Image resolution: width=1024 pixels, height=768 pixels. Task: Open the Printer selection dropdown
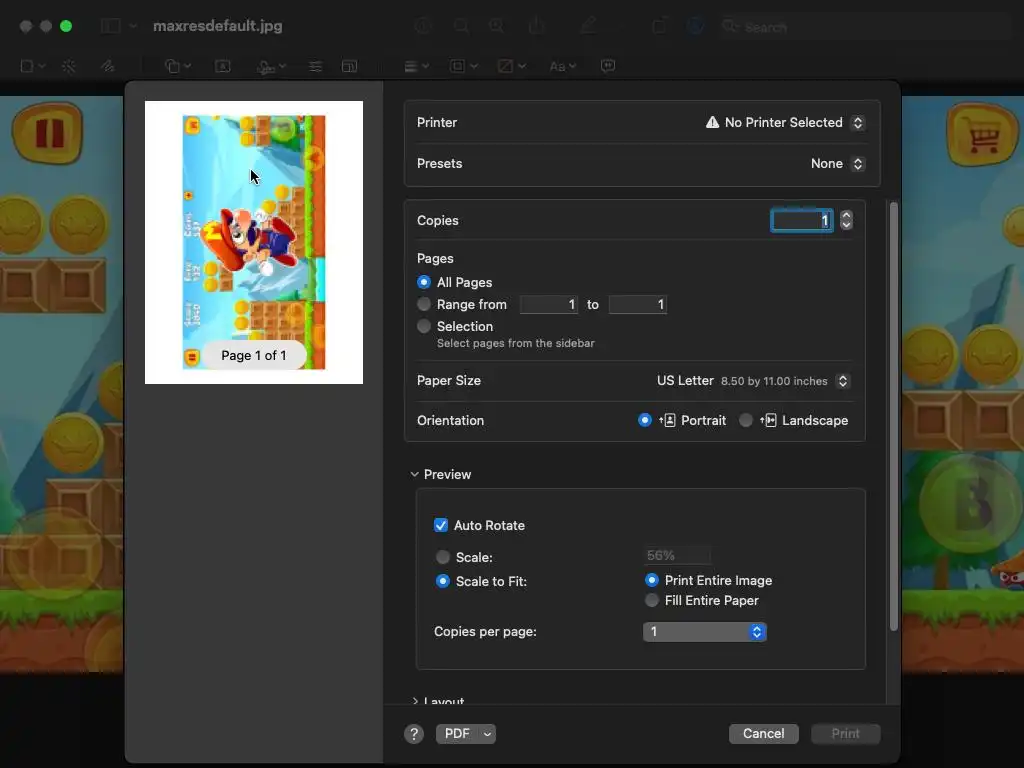click(858, 123)
